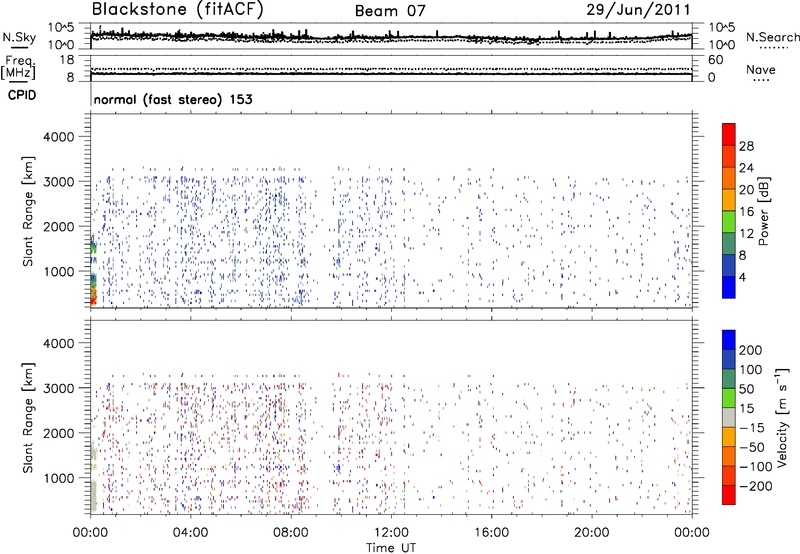Image resolution: width=800 pixels, height=554 pixels.
Task: Click the strong red echo cluster in power panel
Action: coord(93,297)
